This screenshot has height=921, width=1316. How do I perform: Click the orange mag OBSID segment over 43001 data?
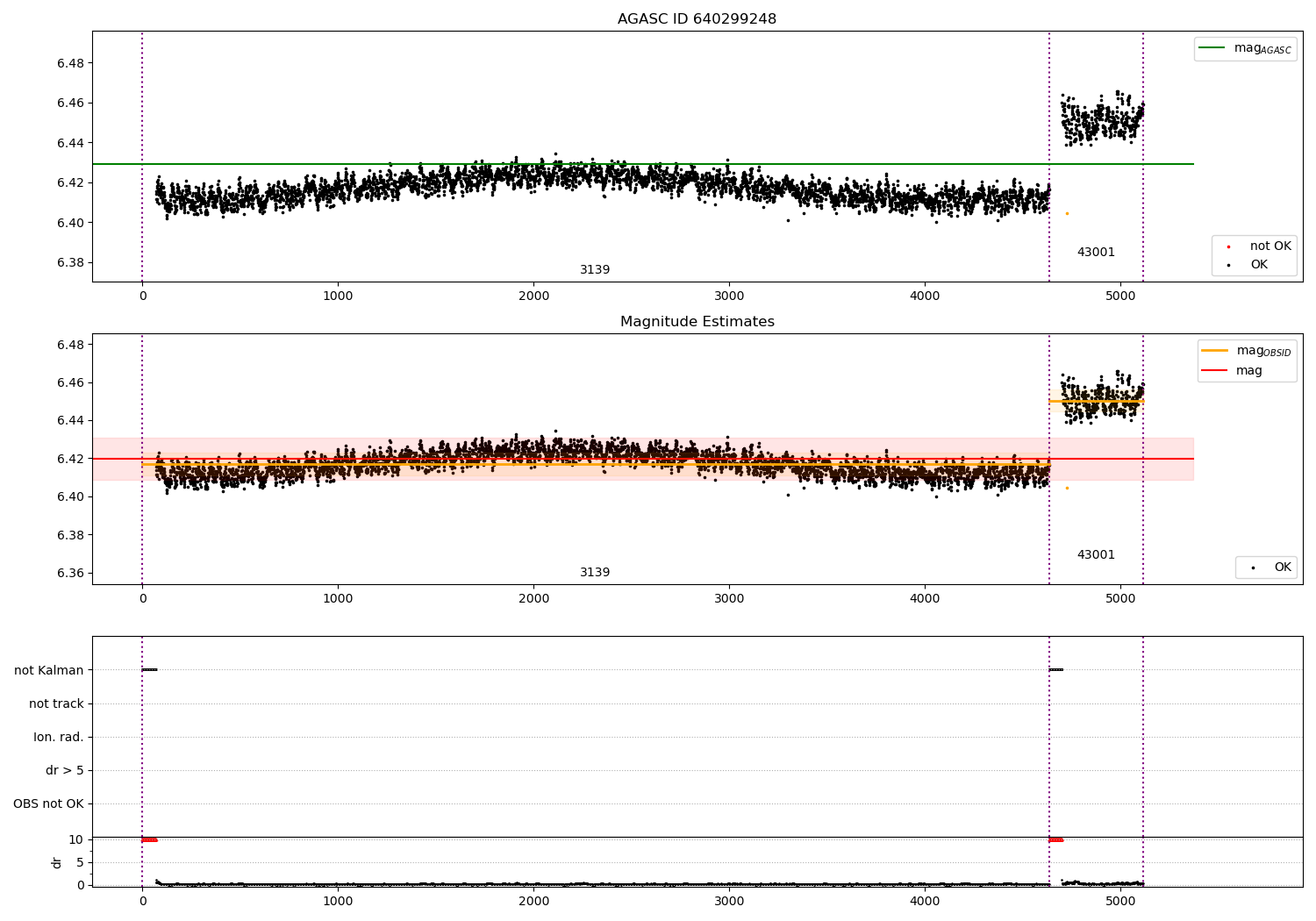pyautogui.click(x=1096, y=402)
